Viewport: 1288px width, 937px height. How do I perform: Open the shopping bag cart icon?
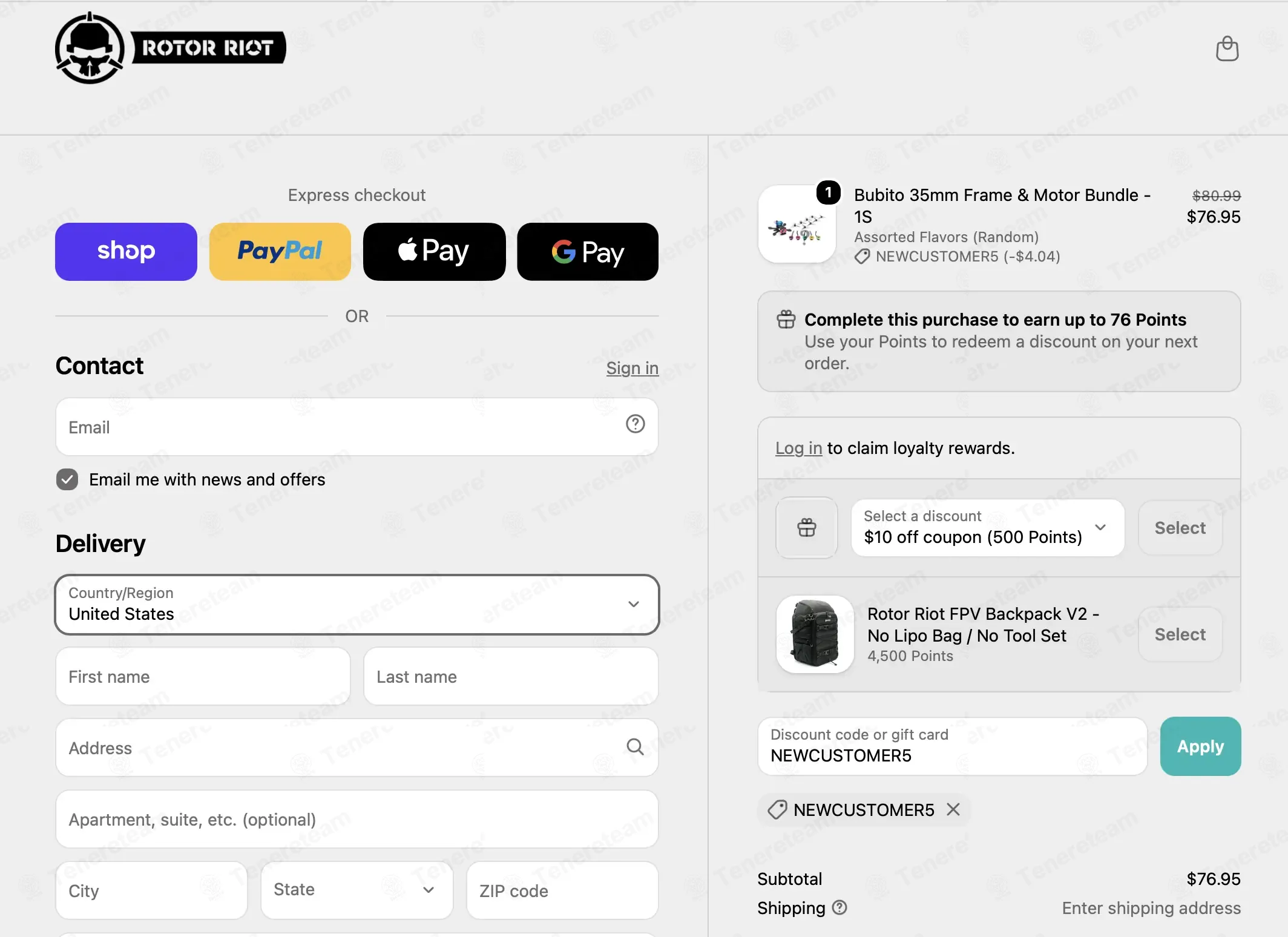tap(1227, 48)
